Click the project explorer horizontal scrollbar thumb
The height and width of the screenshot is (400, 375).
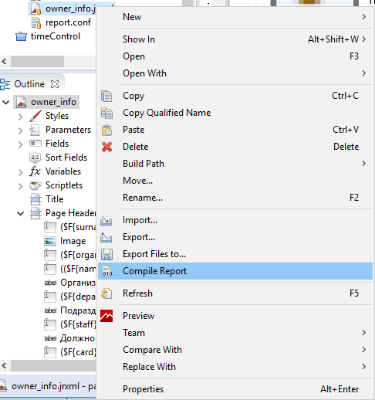coord(37,61)
